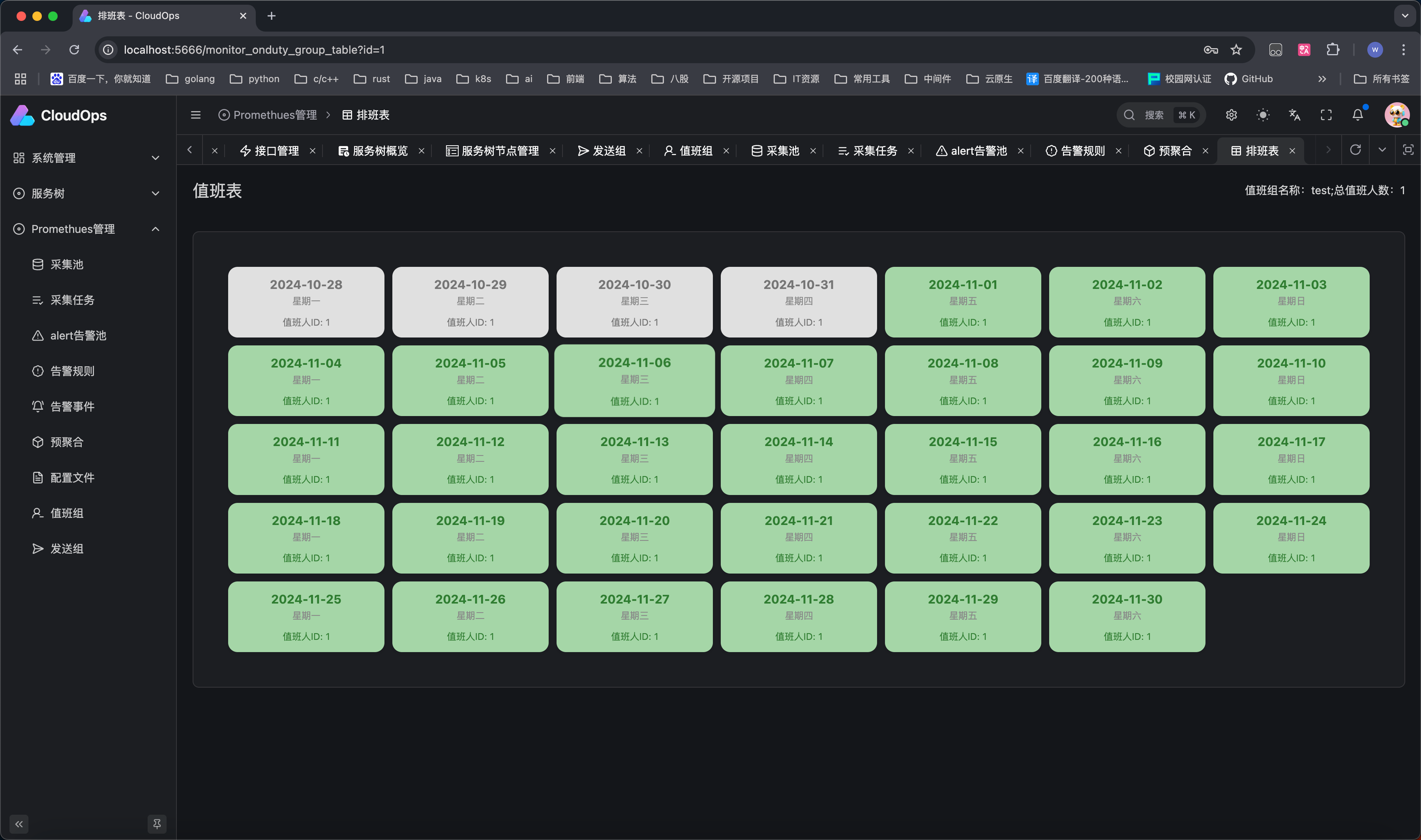Toggle the hamburger sidebar menu icon
1421x840 pixels.
tap(196, 115)
